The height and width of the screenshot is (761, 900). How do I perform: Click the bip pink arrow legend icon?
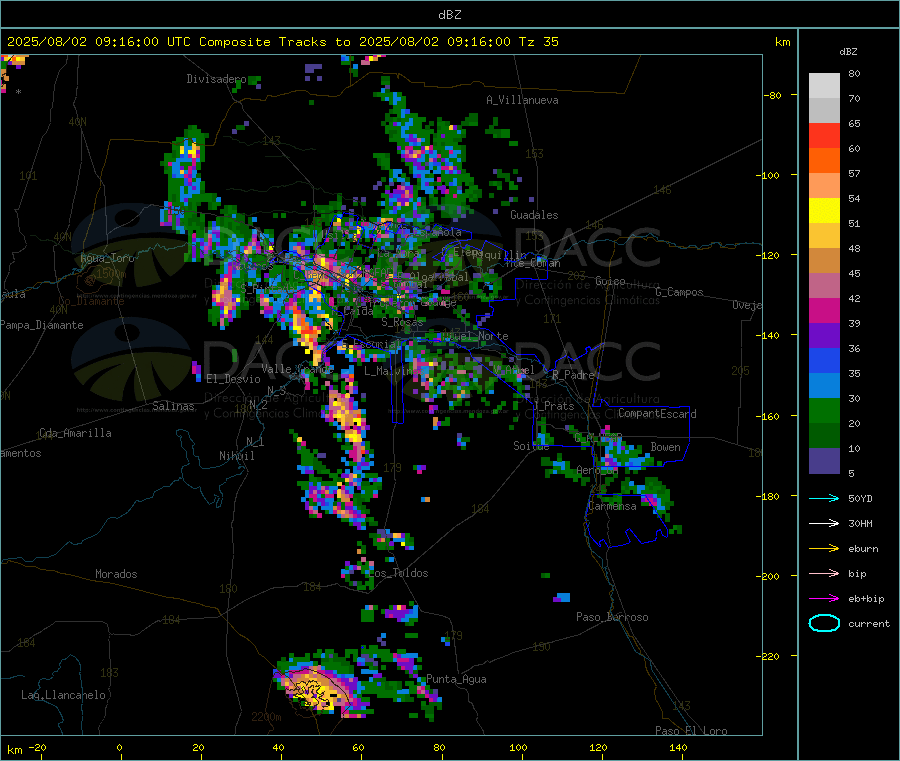coord(824,573)
